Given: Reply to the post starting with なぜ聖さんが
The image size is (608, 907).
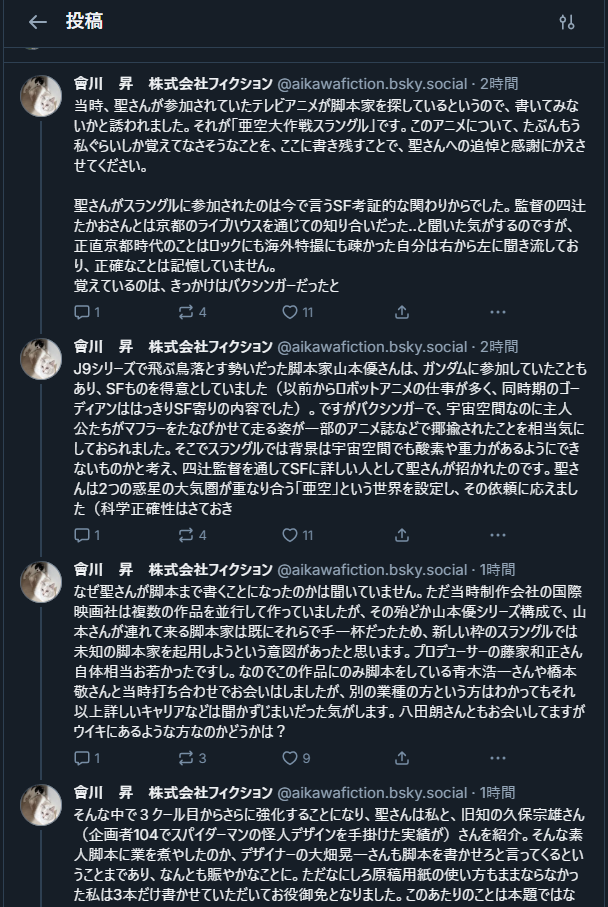Looking at the screenshot, I should coord(82,758).
